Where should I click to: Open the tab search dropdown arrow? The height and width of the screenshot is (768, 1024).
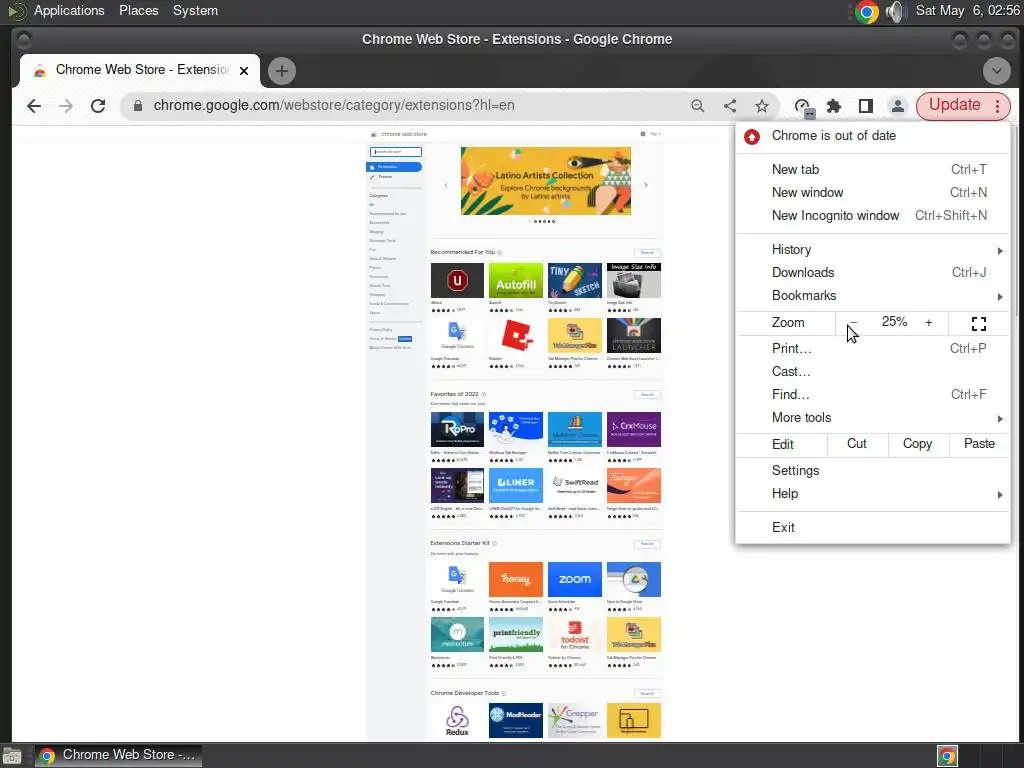click(x=997, y=71)
